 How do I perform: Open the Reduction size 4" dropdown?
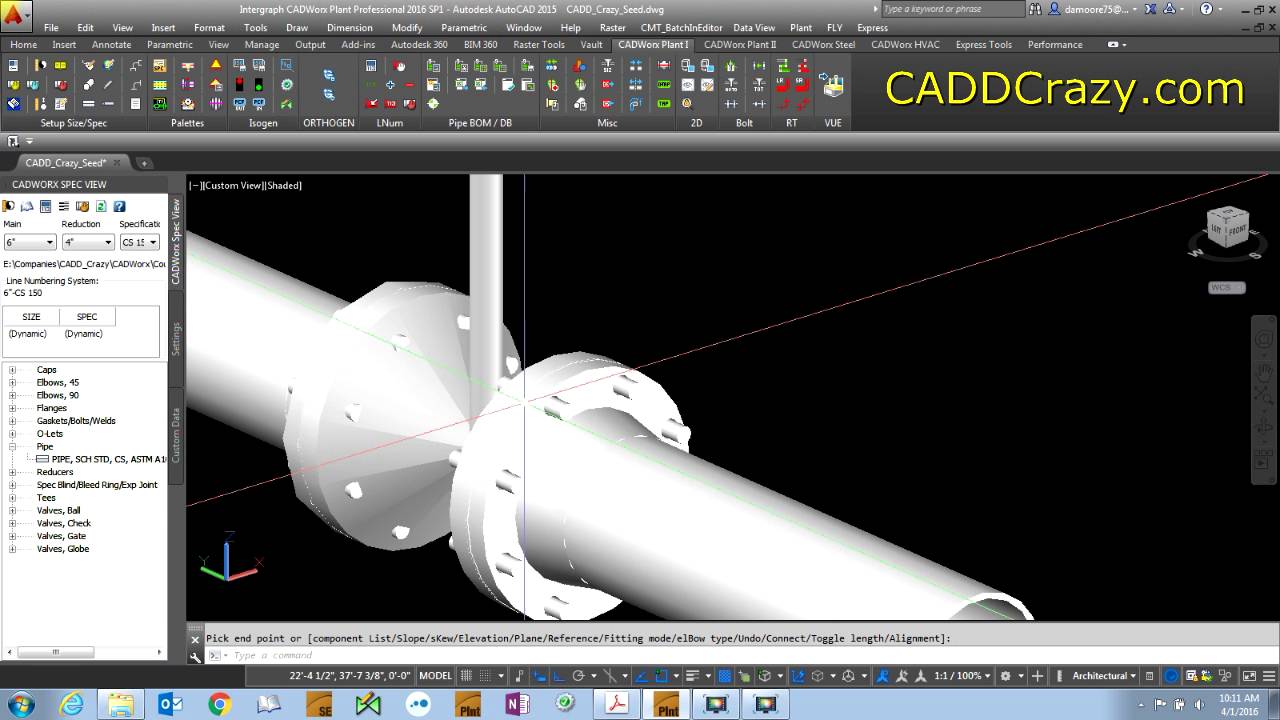(88, 242)
